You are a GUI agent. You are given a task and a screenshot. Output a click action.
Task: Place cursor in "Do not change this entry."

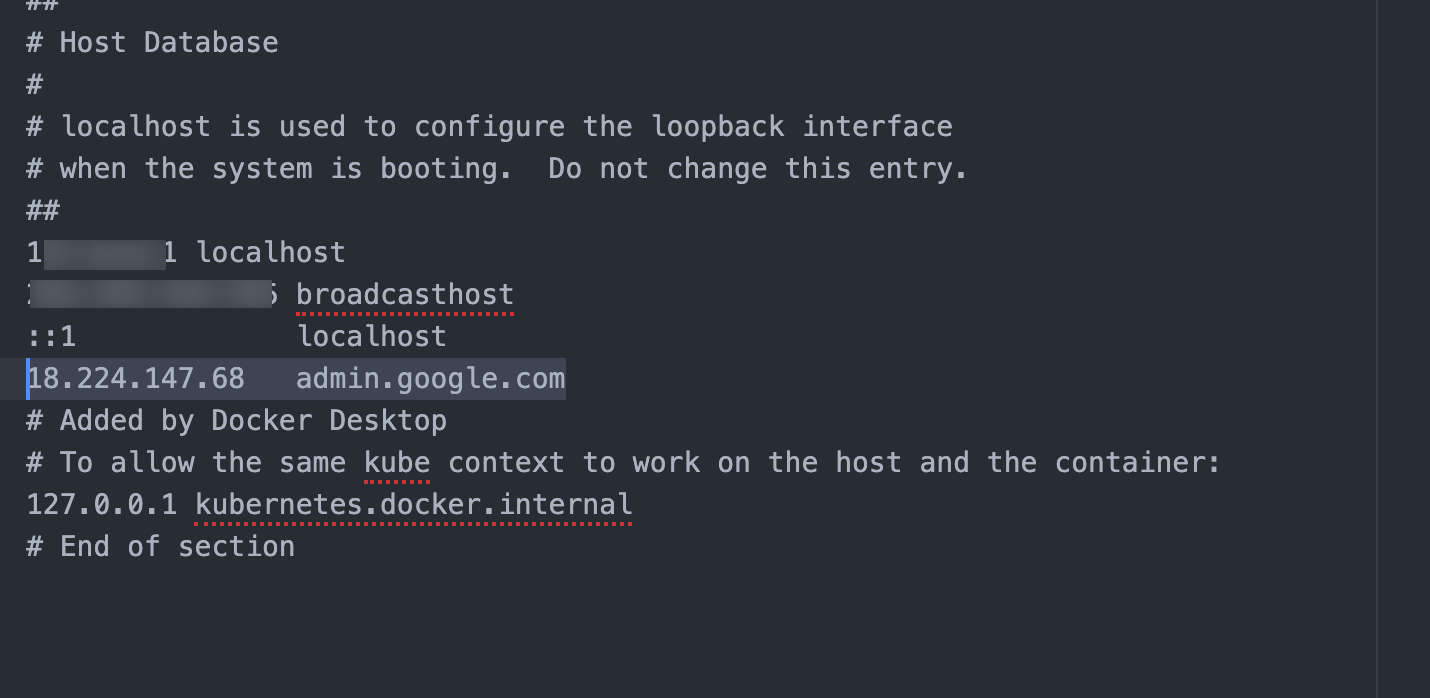tap(757, 169)
